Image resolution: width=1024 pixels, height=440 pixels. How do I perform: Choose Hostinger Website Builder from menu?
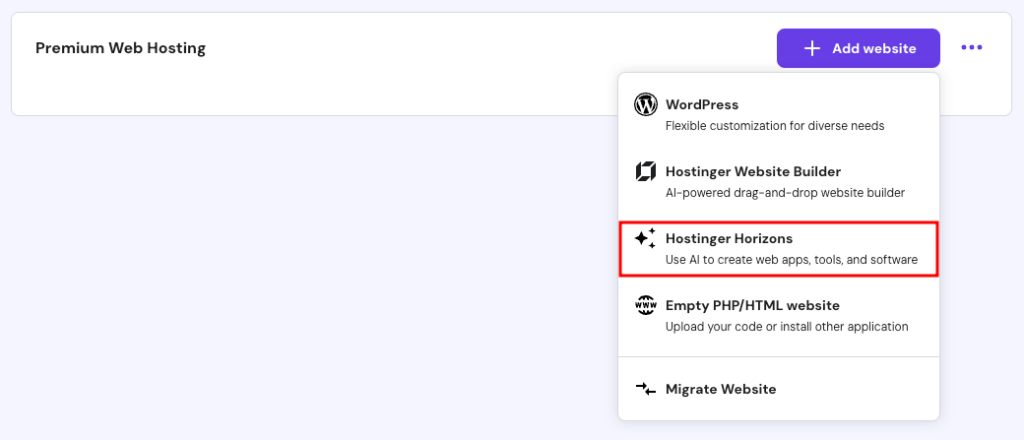(x=778, y=181)
